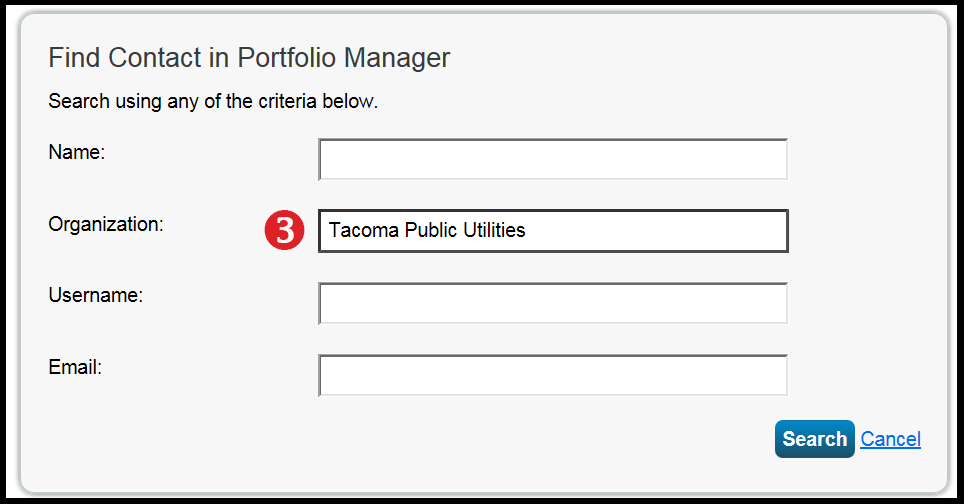Select the Username text field
964x504 pixels.
tap(553, 303)
